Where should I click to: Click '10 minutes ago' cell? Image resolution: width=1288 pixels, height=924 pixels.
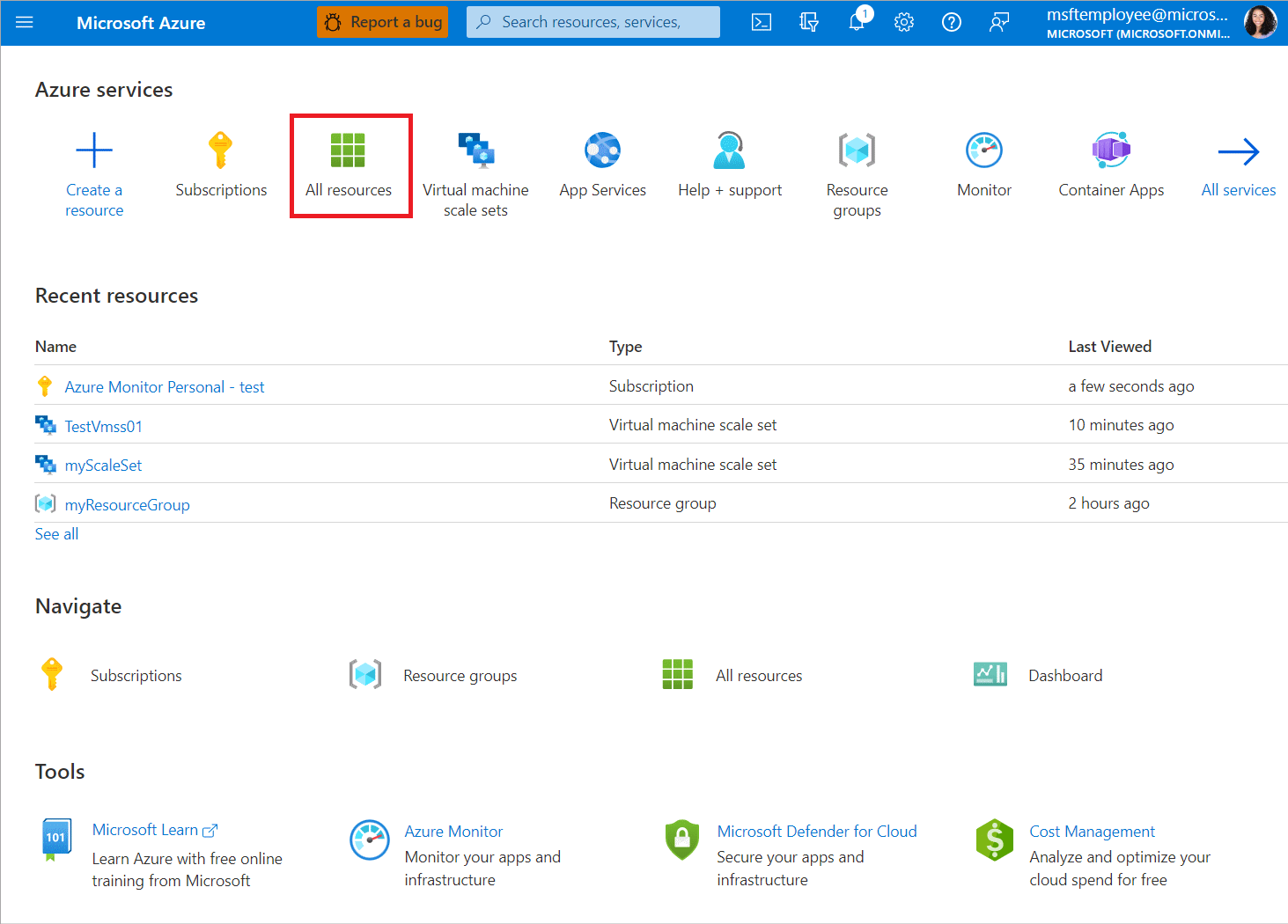(x=1121, y=425)
